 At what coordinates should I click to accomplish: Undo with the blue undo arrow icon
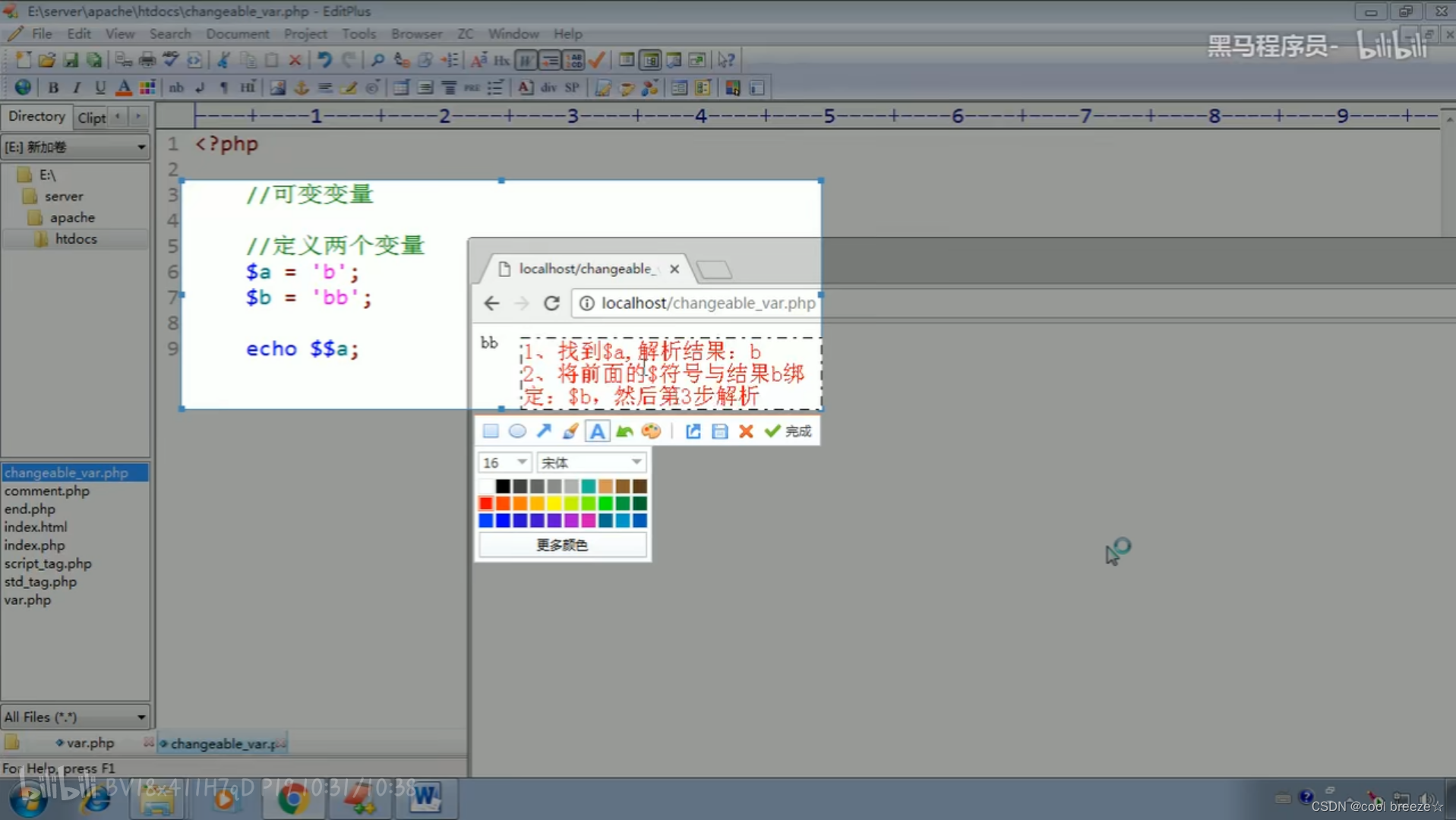tap(324, 60)
